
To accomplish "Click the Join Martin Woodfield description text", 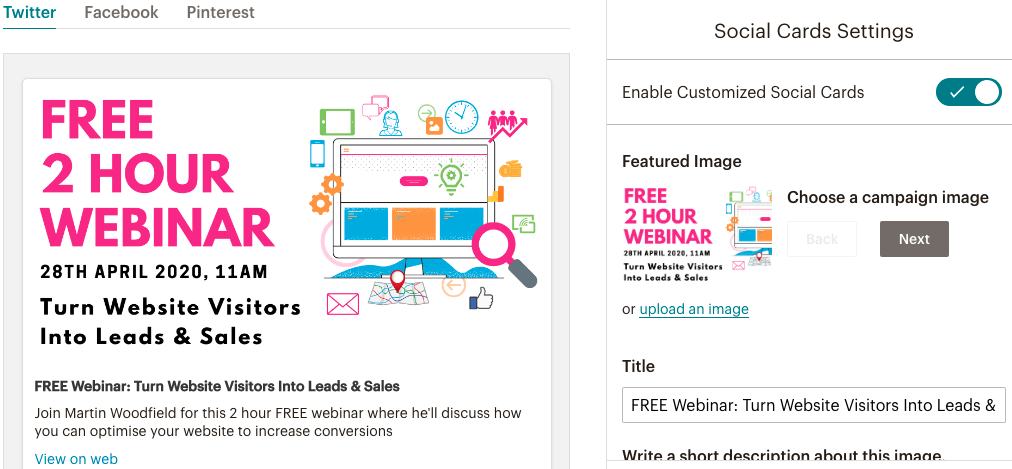I will (x=278, y=421).
